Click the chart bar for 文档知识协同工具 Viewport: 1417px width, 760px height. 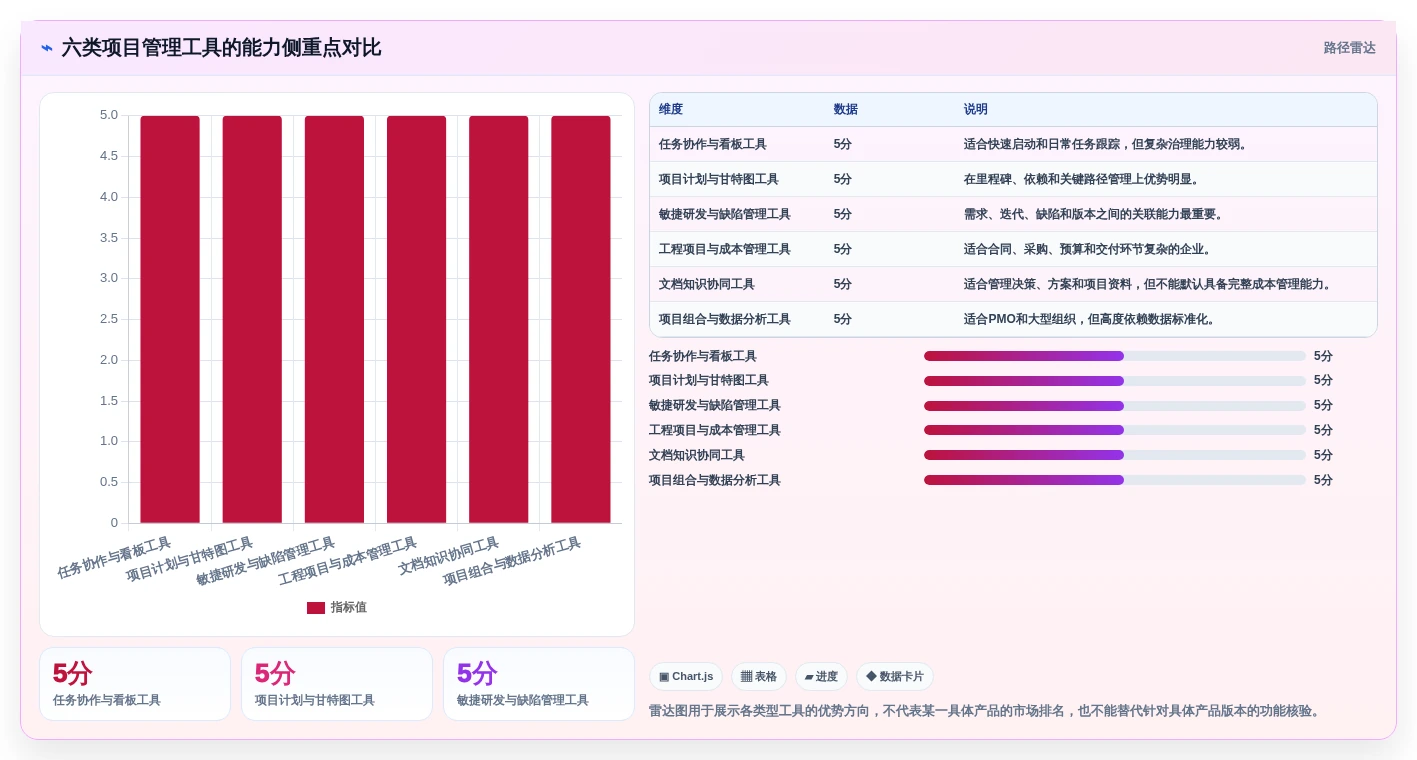coord(499,319)
